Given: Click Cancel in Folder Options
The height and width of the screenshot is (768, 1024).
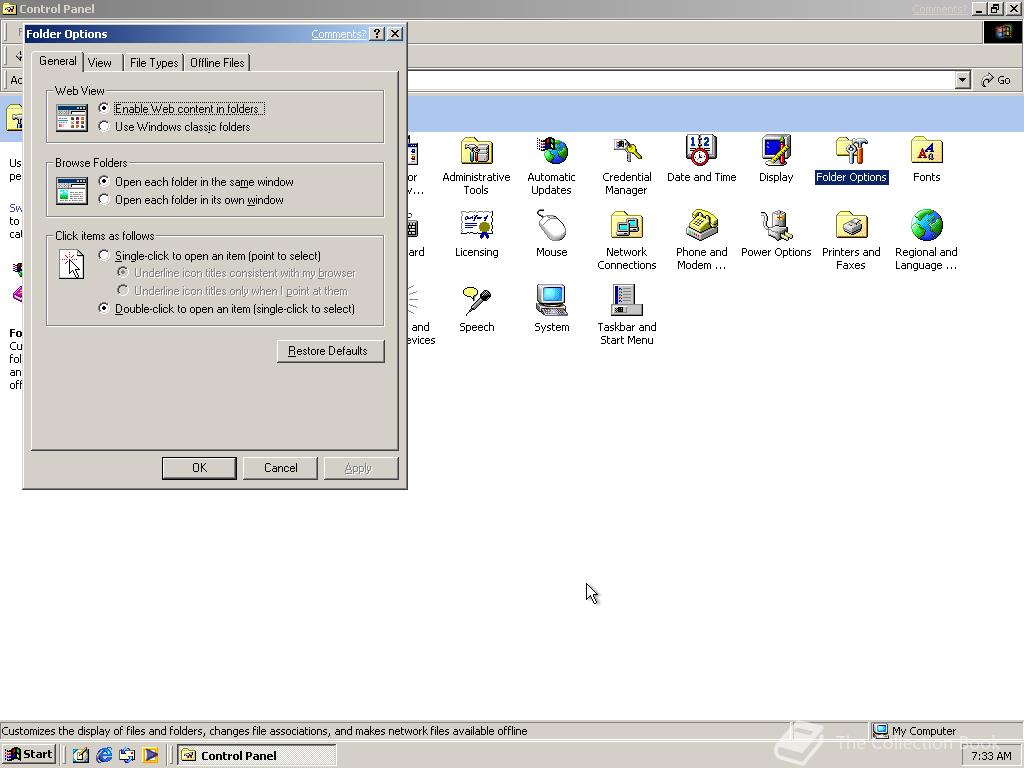Looking at the screenshot, I should click(x=280, y=468).
